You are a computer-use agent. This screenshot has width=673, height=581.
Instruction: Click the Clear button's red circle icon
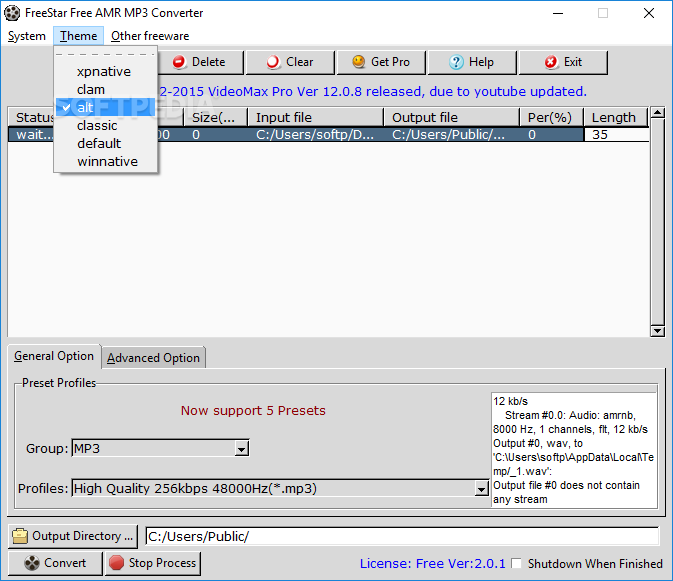click(273, 62)
